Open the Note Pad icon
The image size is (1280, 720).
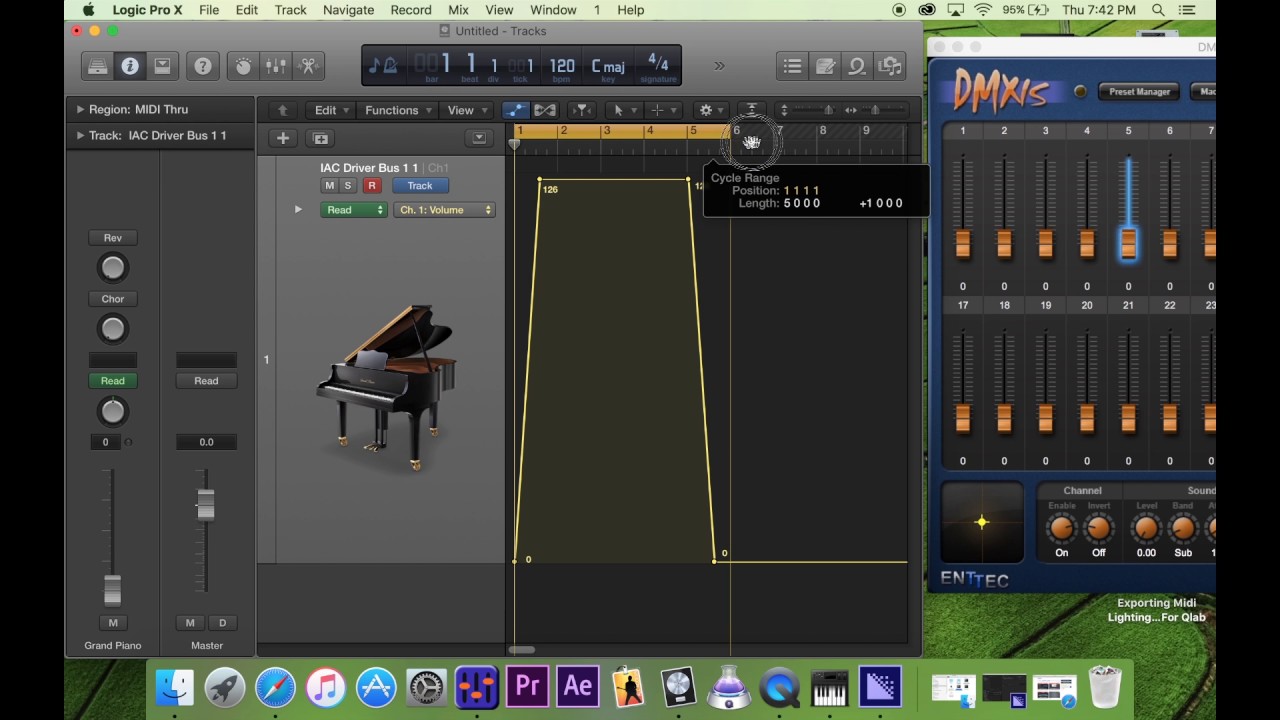coord(825,67)
